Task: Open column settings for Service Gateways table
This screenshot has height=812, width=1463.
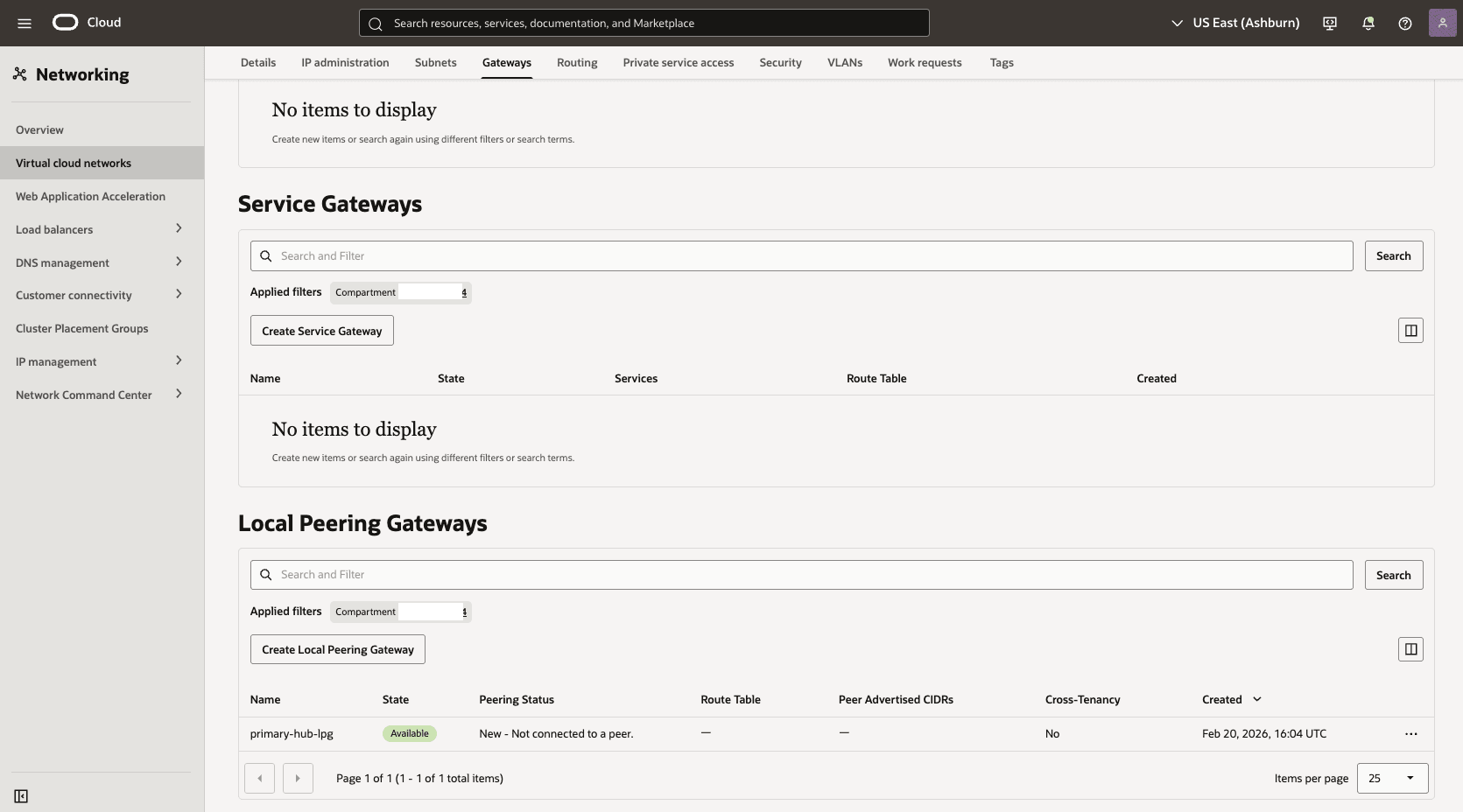Action: [x=1410, y=330]
